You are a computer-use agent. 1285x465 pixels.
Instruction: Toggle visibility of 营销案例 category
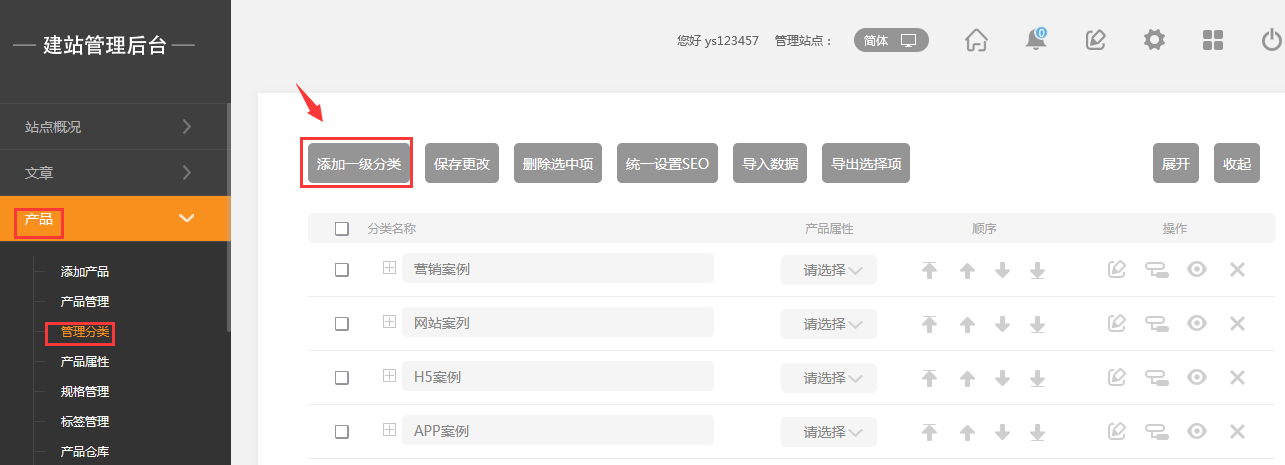pyautogui.click(x=1197, y=270)
